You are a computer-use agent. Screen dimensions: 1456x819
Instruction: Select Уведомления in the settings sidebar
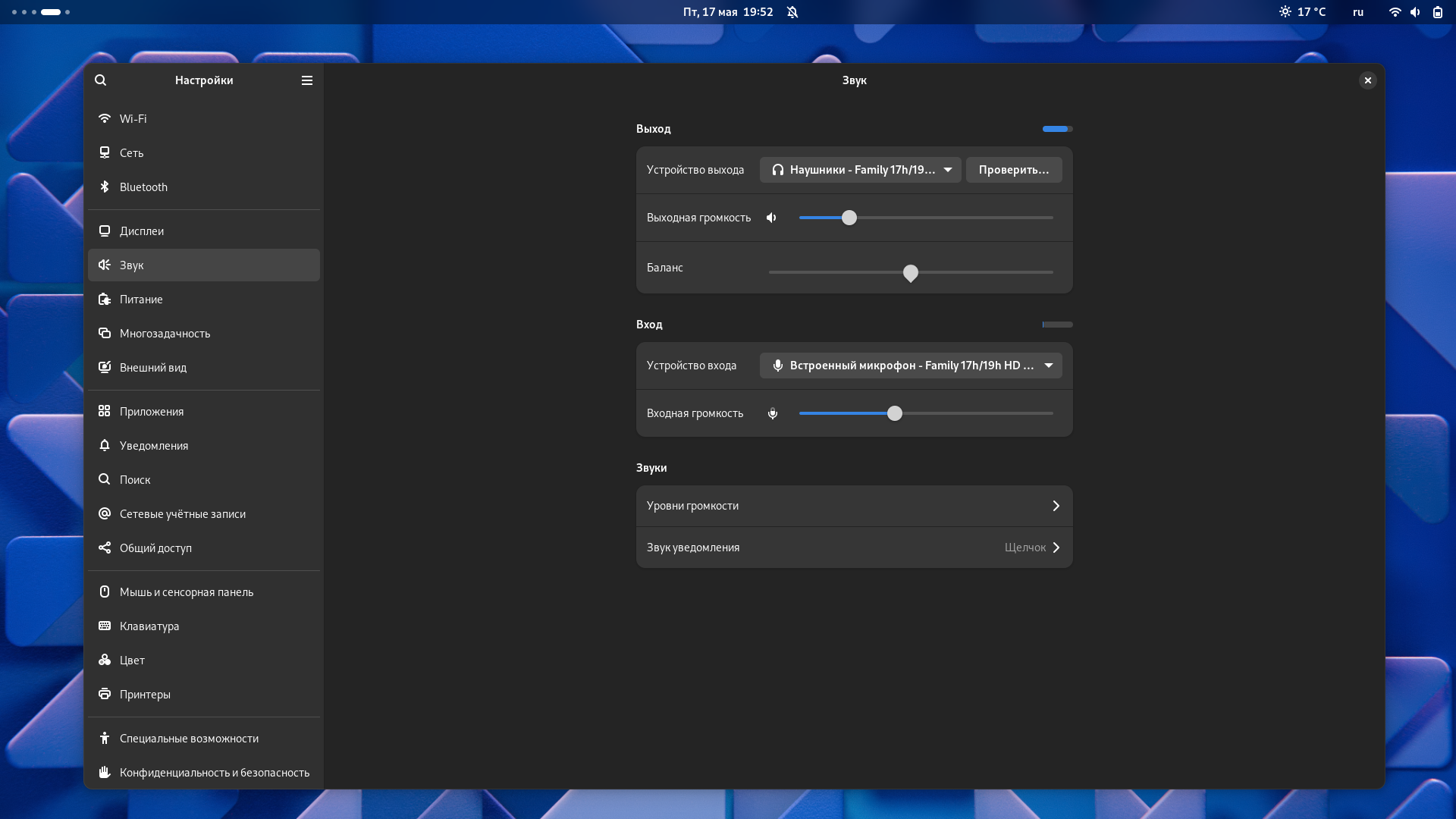click(154, 445)
